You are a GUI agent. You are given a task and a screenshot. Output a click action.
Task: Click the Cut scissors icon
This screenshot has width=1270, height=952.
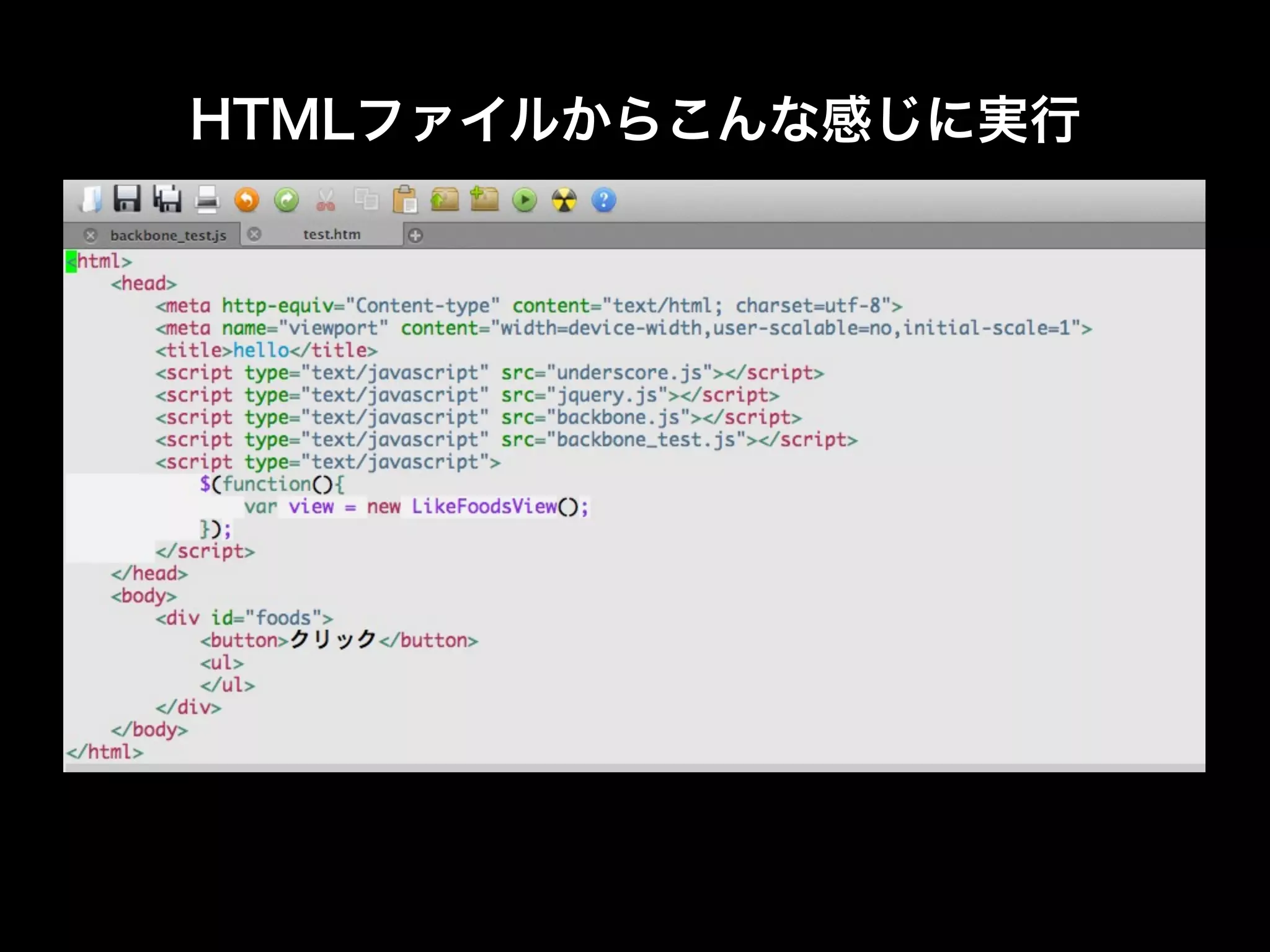tap(326, 200)
